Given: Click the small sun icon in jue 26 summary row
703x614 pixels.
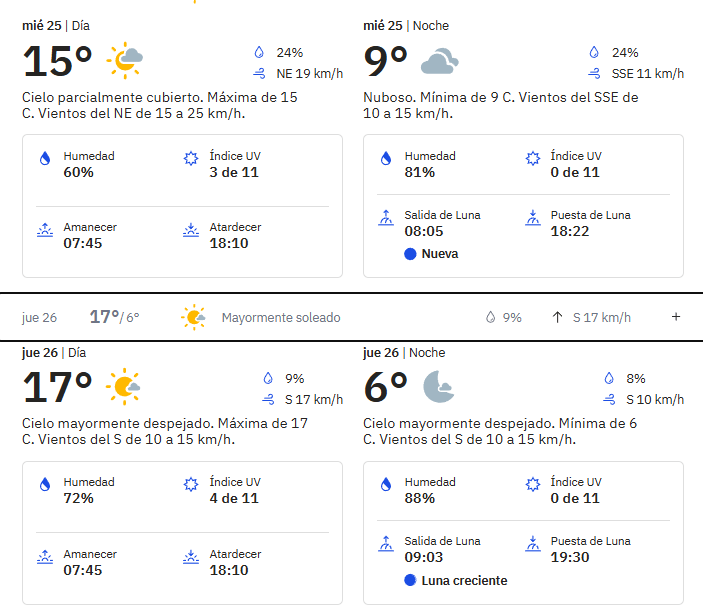Looking at the screenshot, I should tap(194, 317).
